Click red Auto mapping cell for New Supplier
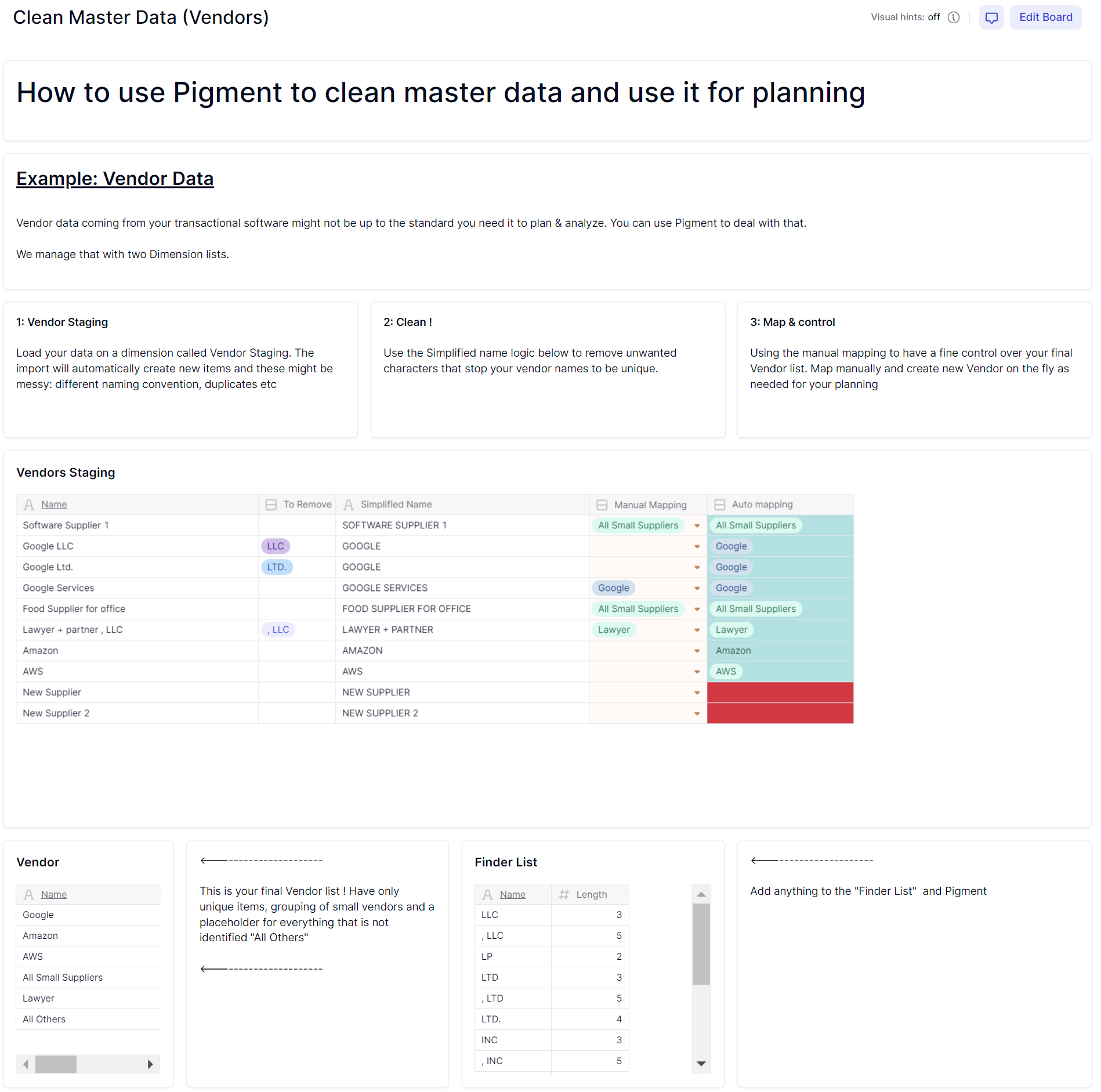1101x1092 pixels. click(x=780, y=692)
